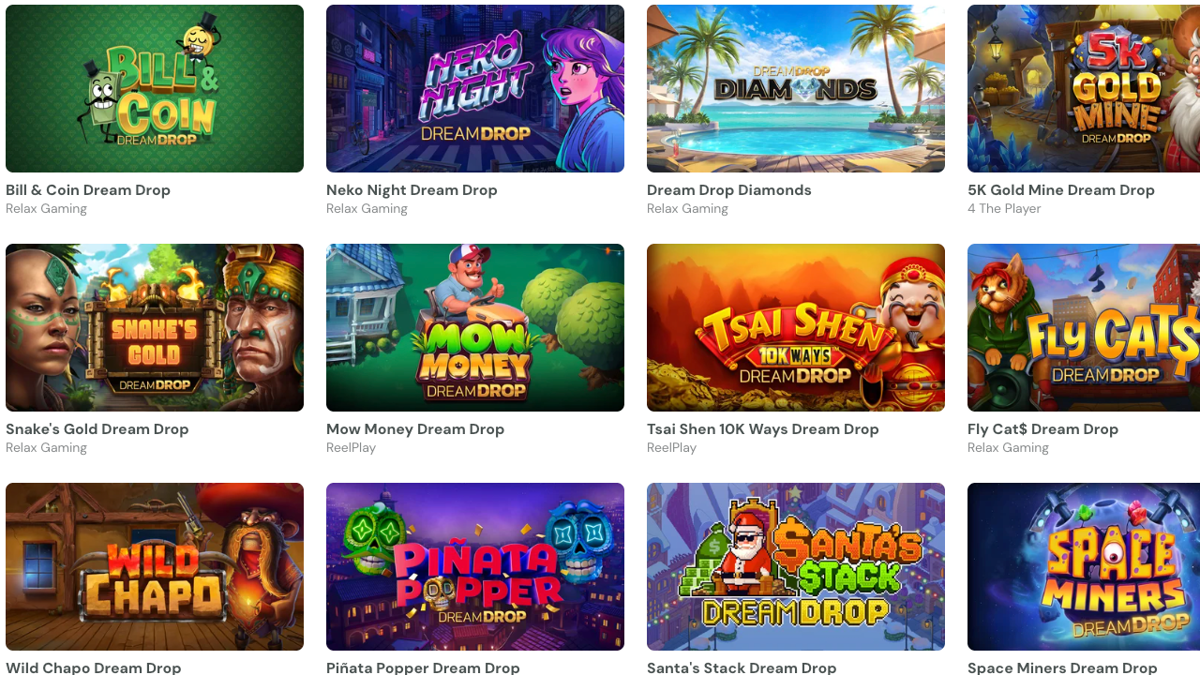Click the Mow Money Dream Drop title
The image size is (1200, 675).
[415, 429]
